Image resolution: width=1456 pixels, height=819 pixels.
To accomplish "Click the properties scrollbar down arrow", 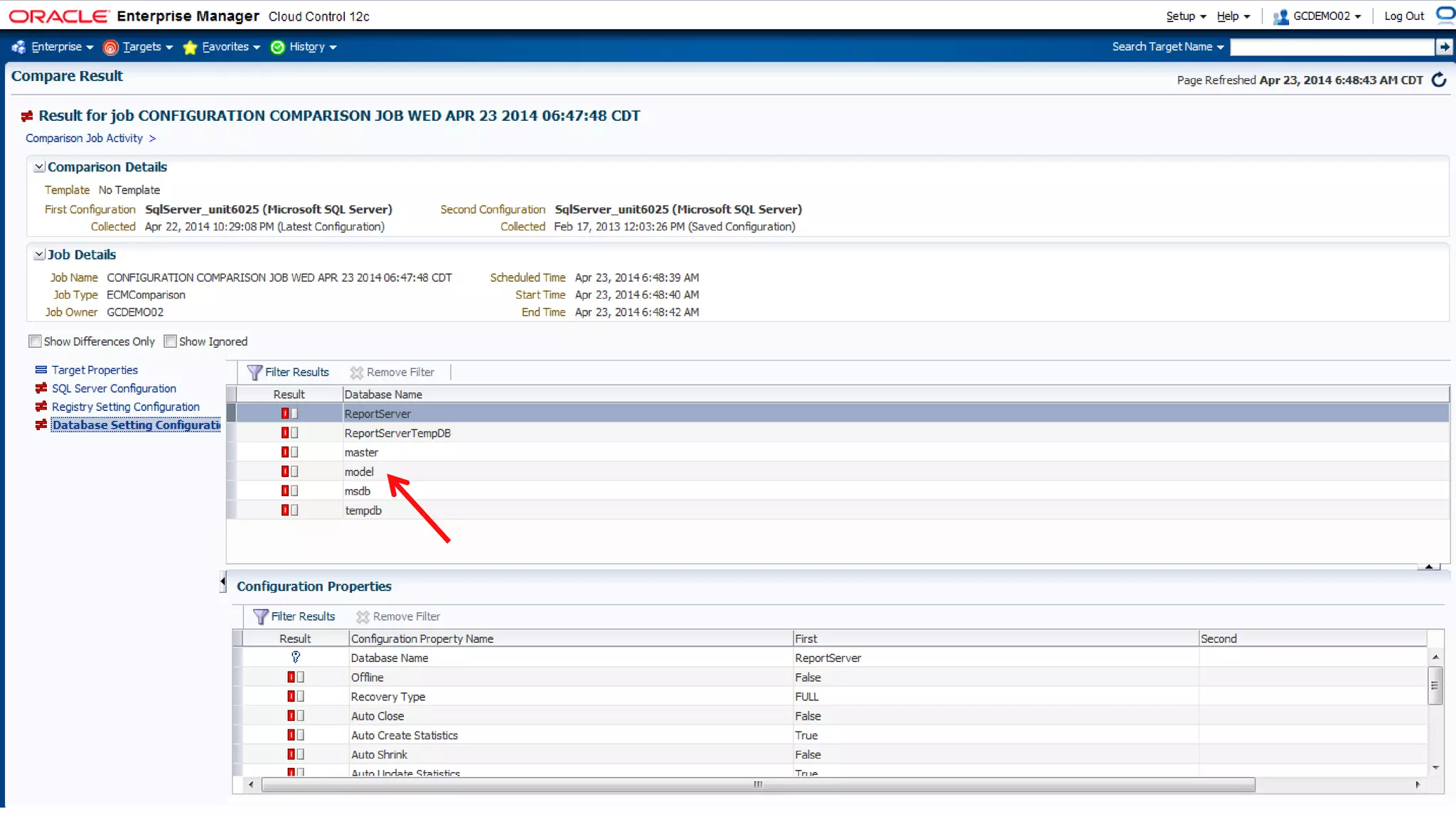I will (x=1435, y=768).
